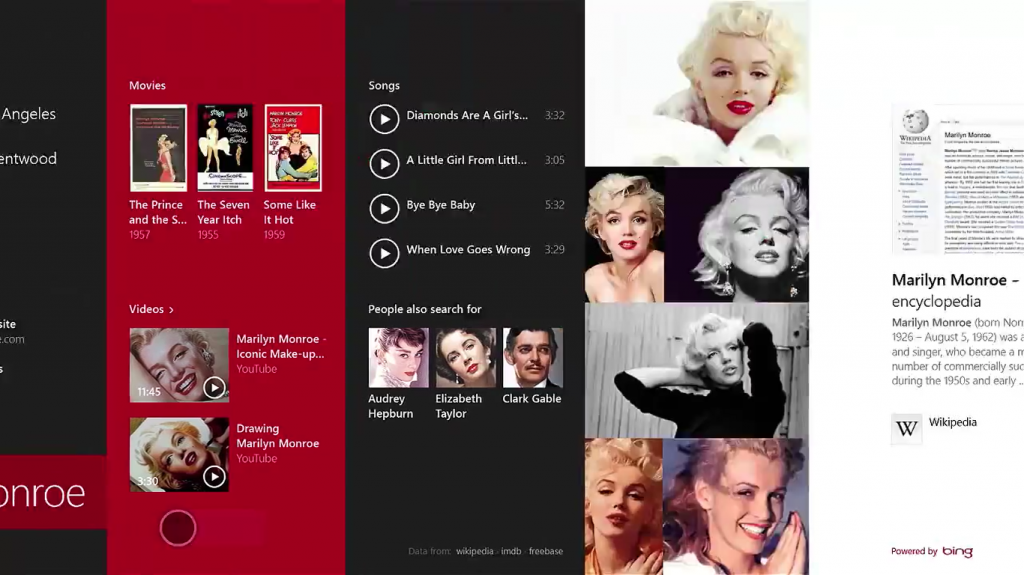
Task: Click the imdb data source link
Action: [x=511, y=551]
